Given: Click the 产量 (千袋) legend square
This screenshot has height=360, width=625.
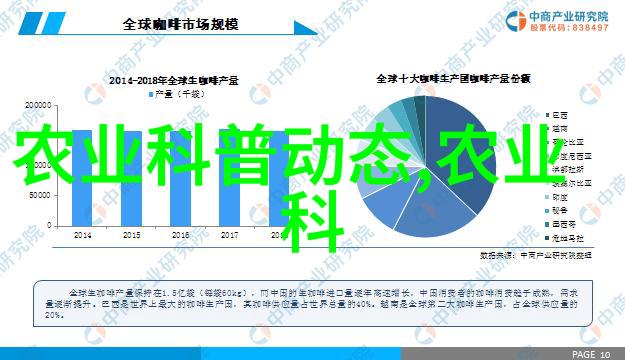Looking at the screenshot, I should tap(151, 94).
